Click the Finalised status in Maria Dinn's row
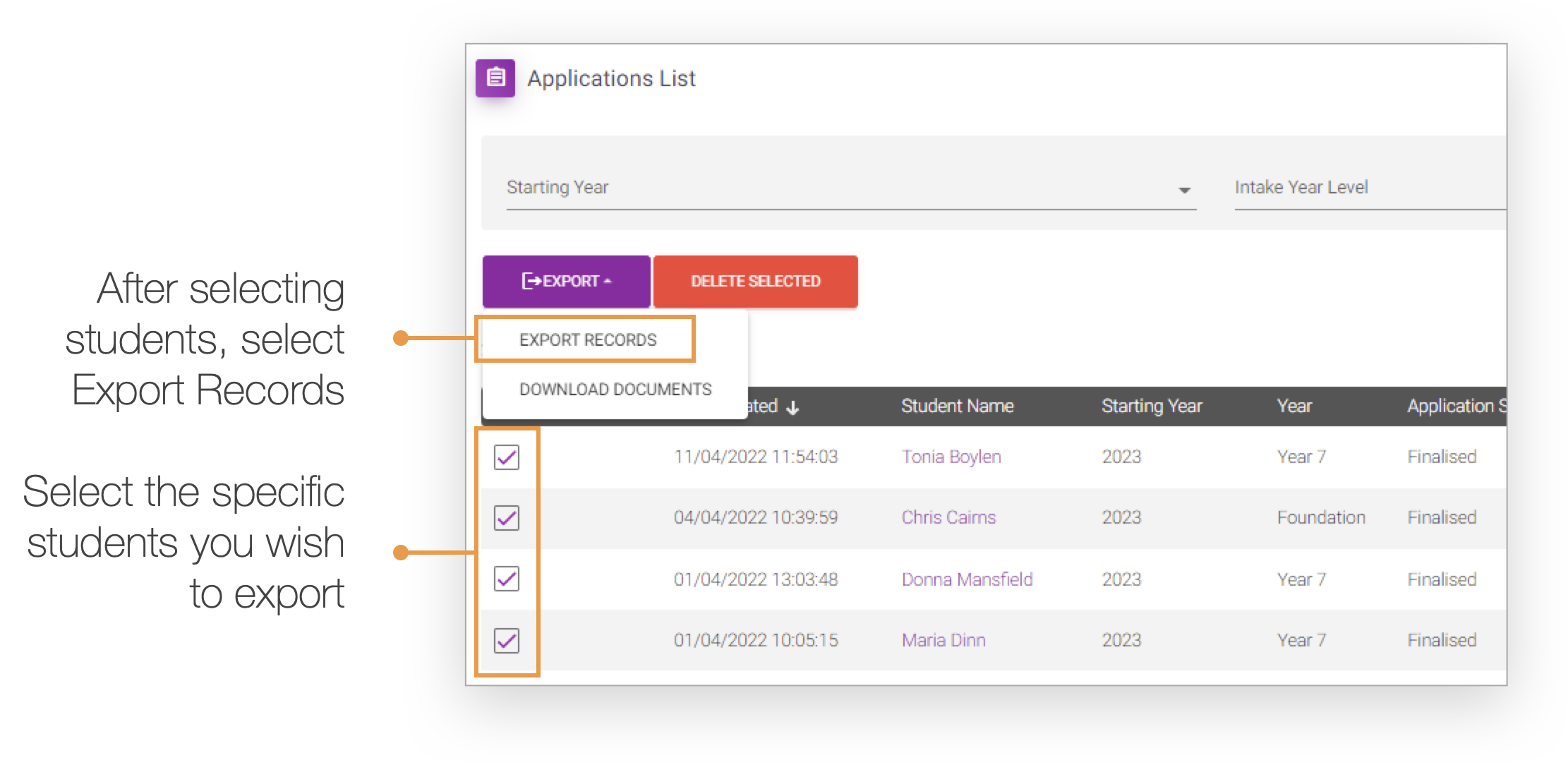The width and height of the screenshot is (1568, 765). 1442,640
